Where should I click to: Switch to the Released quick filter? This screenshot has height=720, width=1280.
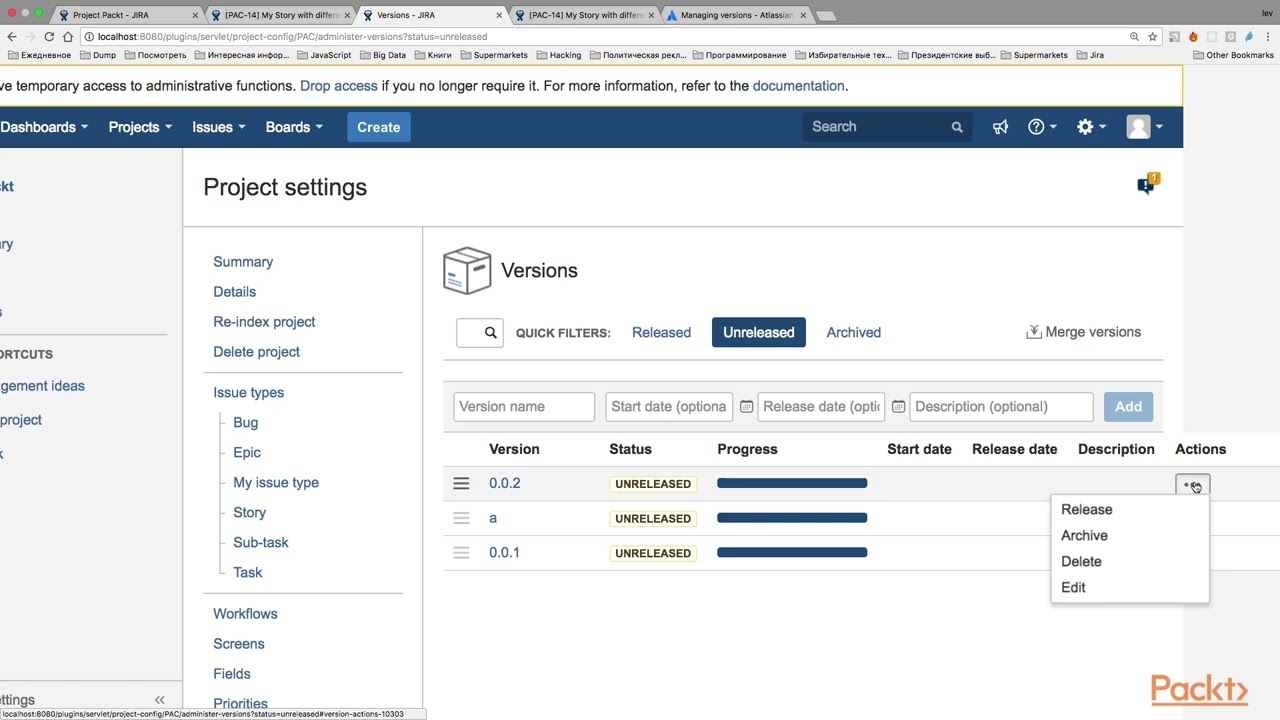(x=661, y=332)
